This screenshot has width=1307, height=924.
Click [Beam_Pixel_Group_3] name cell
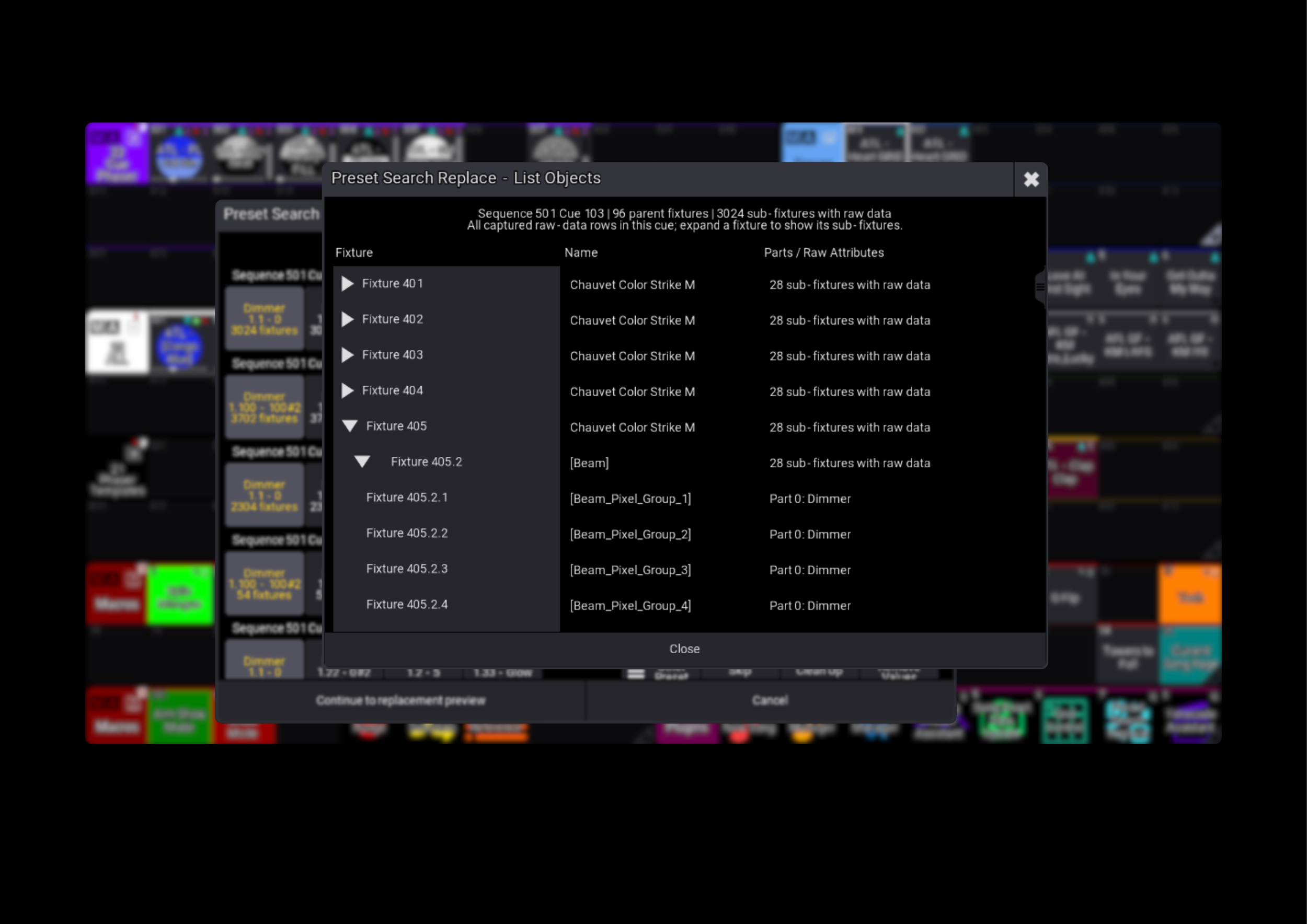(630, 570)
